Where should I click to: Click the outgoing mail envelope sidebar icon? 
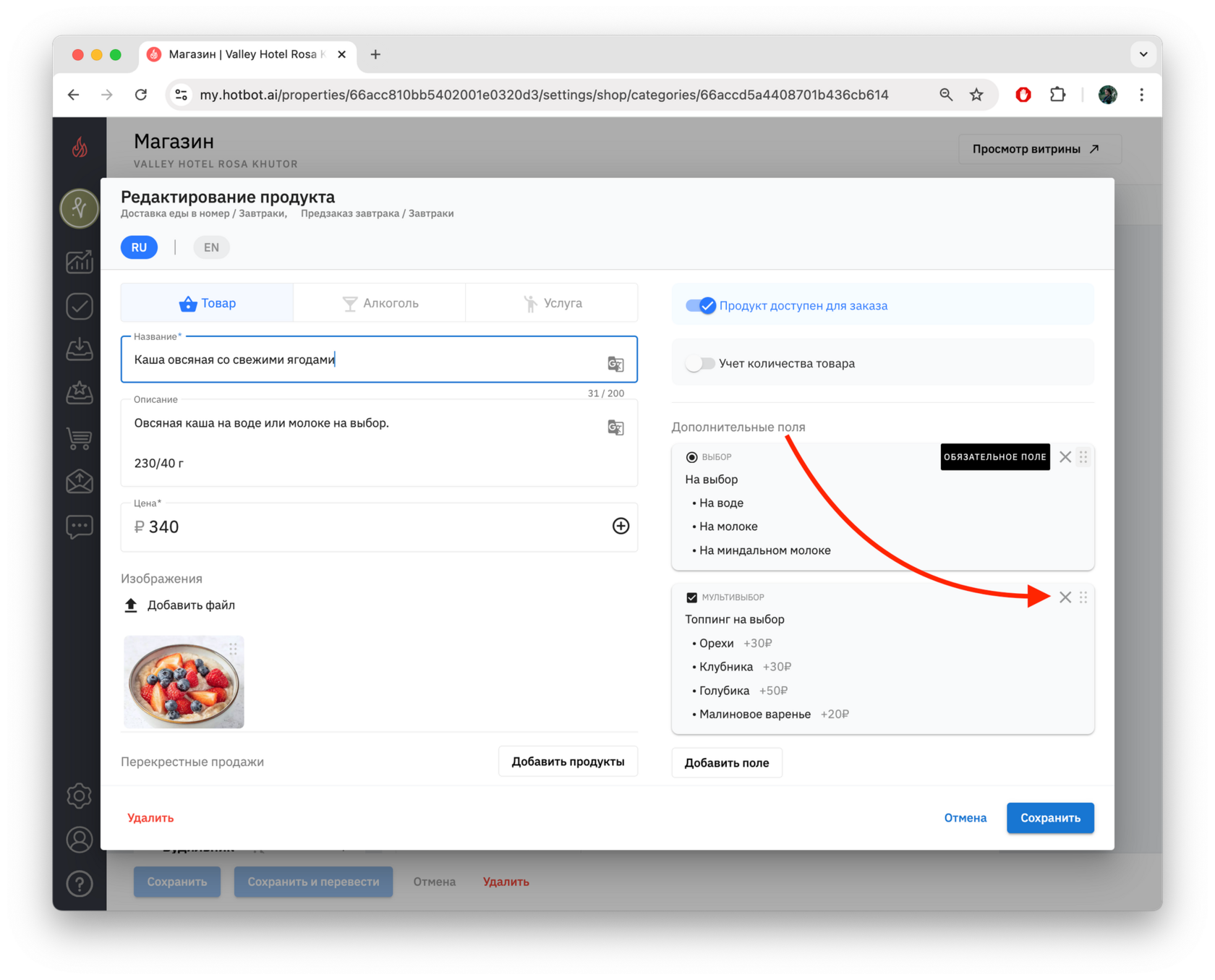[x=80, y=482]
